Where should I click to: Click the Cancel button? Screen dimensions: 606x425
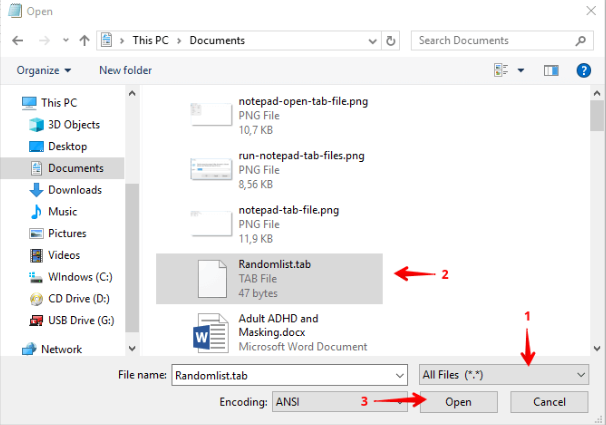pyautogui.click(x=549, y=402)
